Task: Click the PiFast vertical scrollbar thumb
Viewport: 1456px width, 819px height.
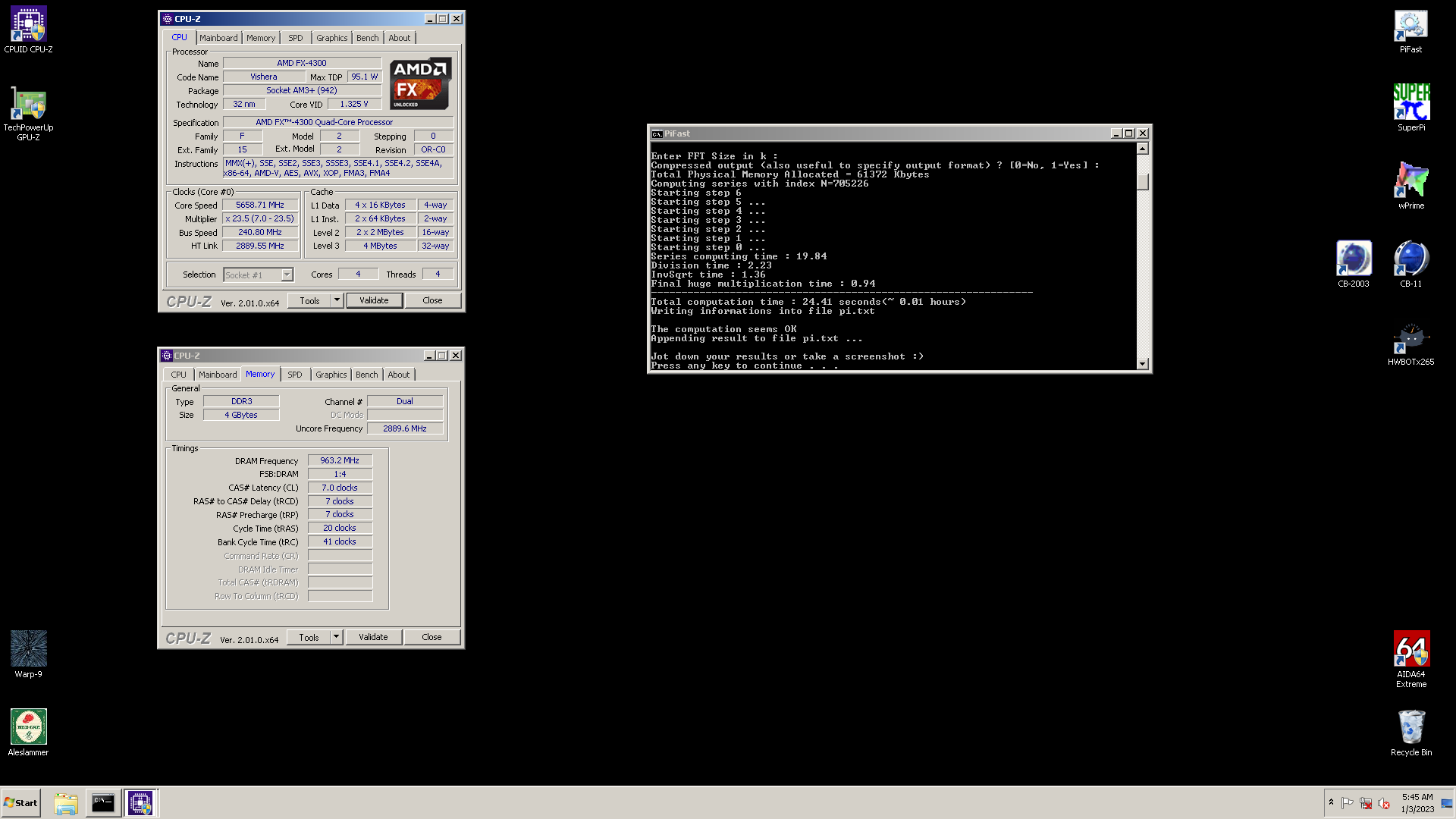Action: click(x=1142, y=182)
